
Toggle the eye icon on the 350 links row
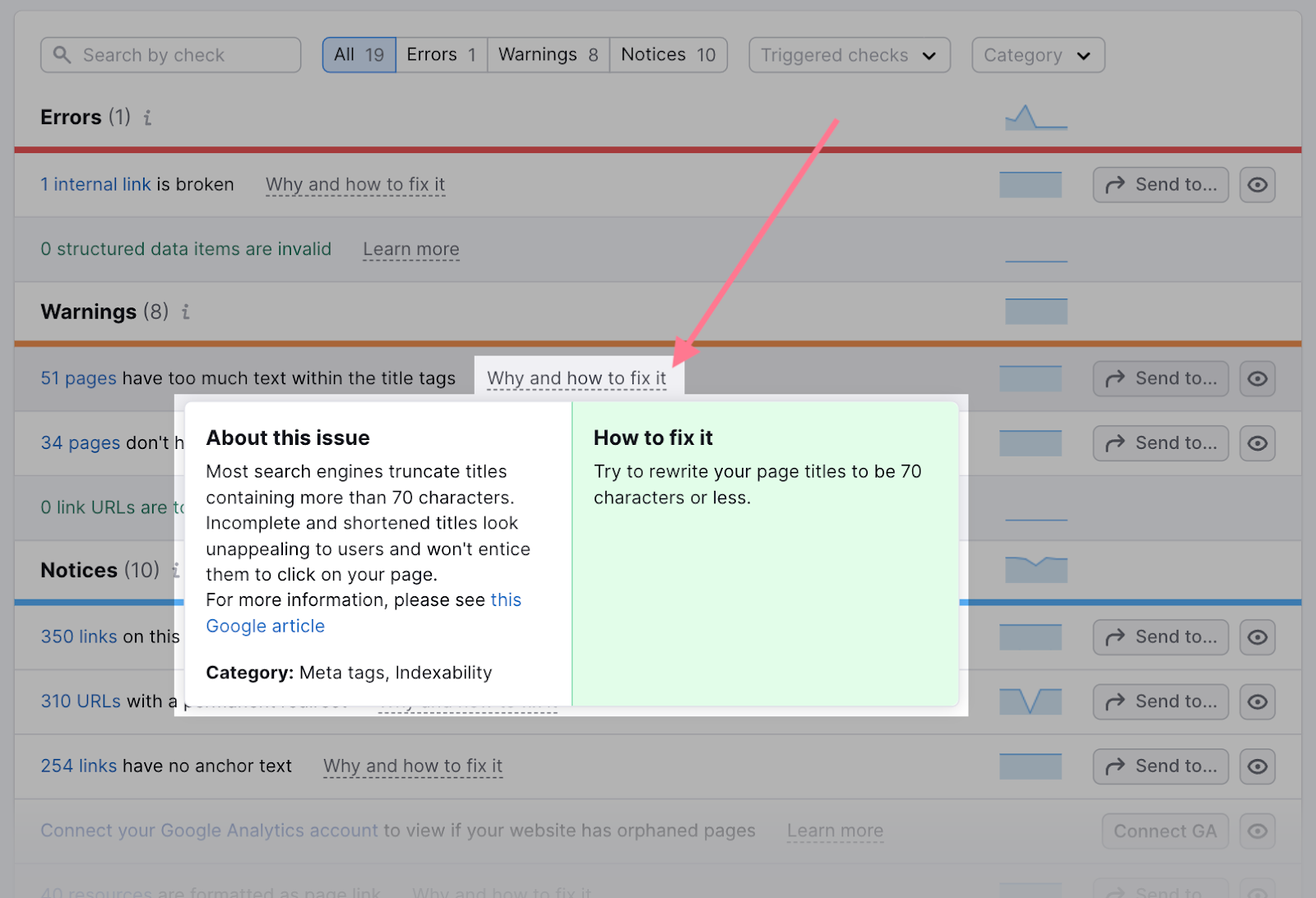(x=1258, y=636)
